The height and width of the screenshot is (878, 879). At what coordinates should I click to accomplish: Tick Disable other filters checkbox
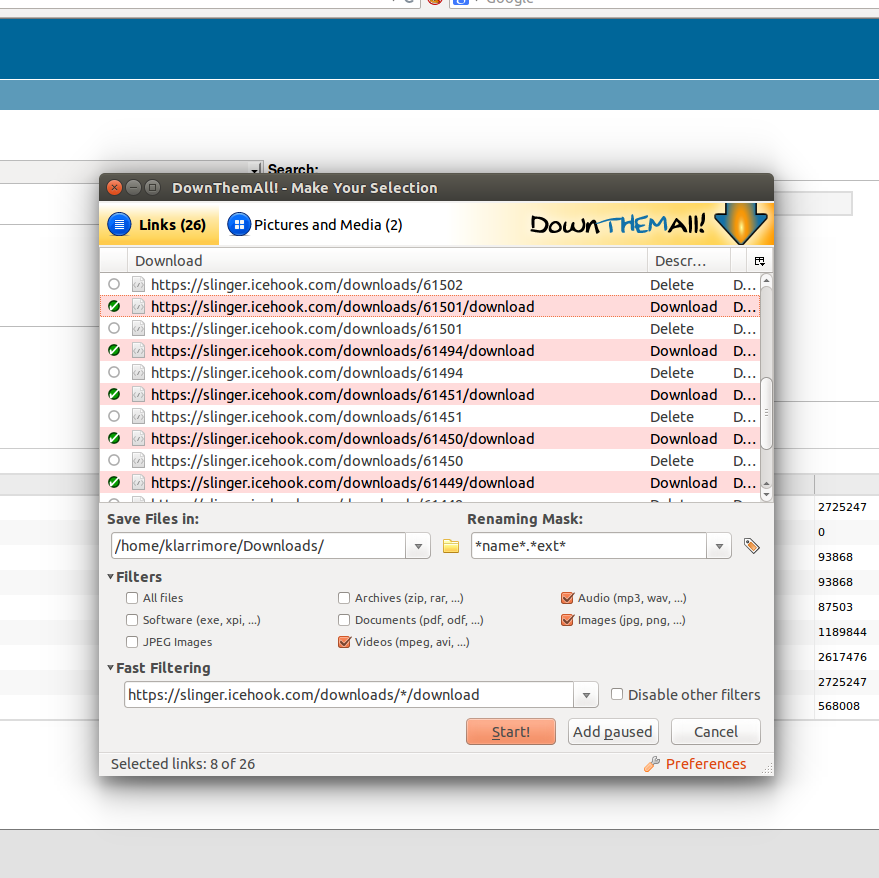coord(617,694)
